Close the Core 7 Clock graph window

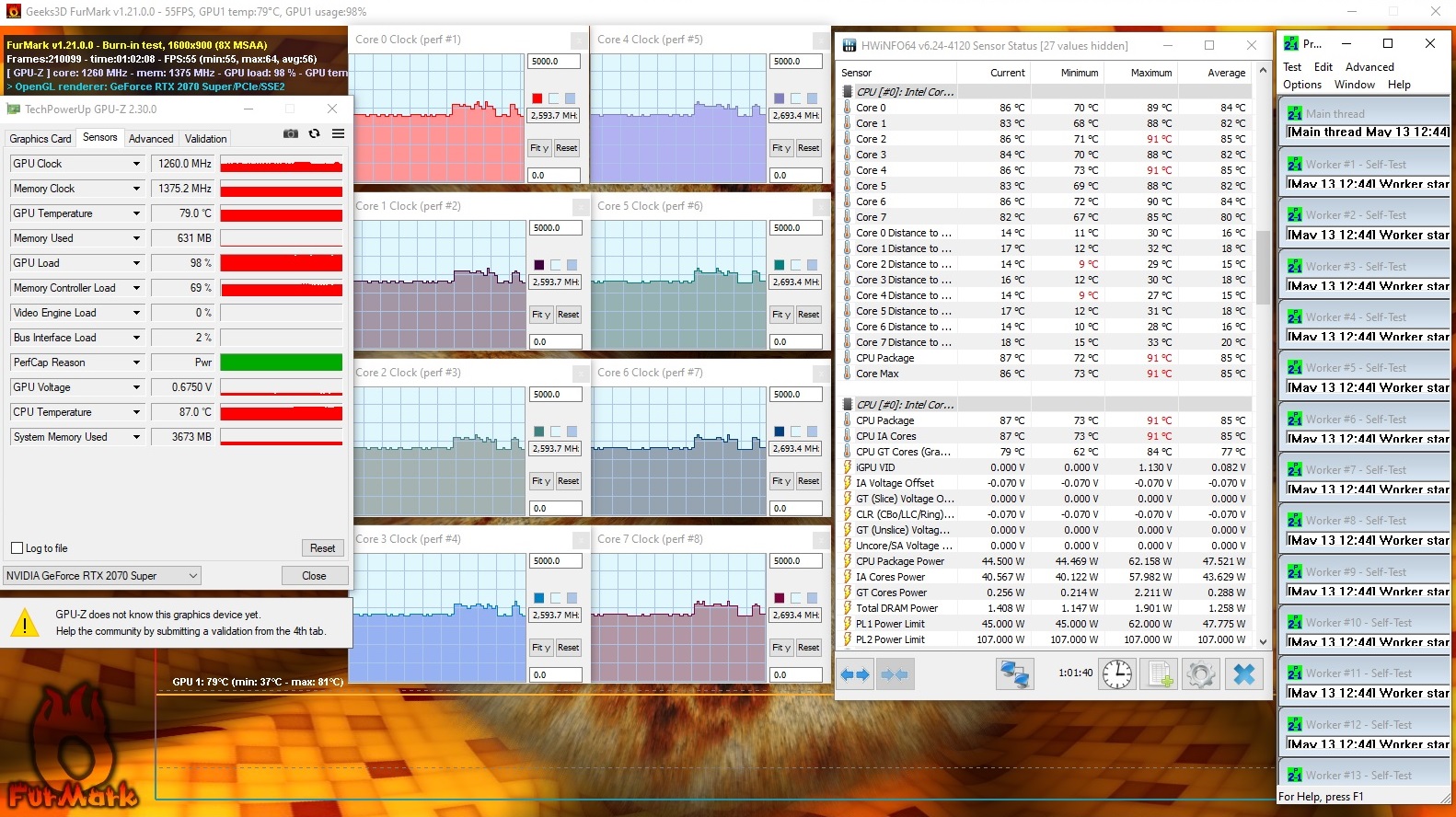coord(822,540)
